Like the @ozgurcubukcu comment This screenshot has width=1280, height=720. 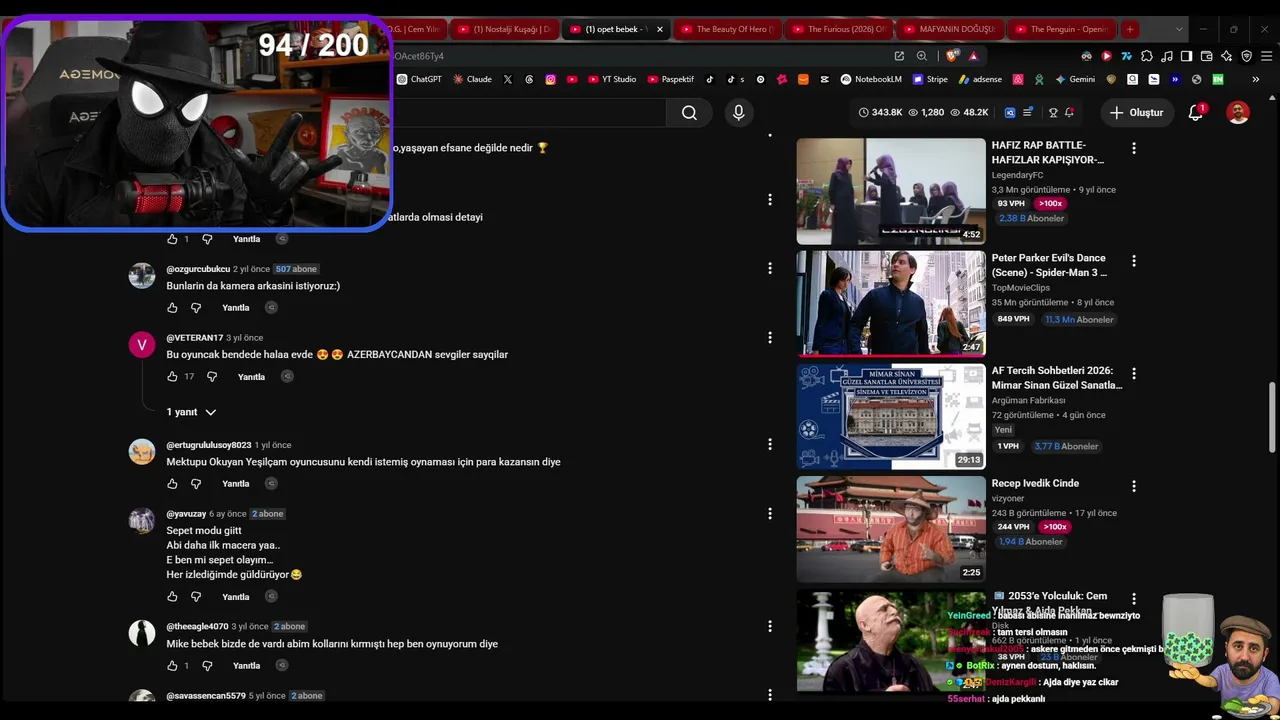pos(172,308)
